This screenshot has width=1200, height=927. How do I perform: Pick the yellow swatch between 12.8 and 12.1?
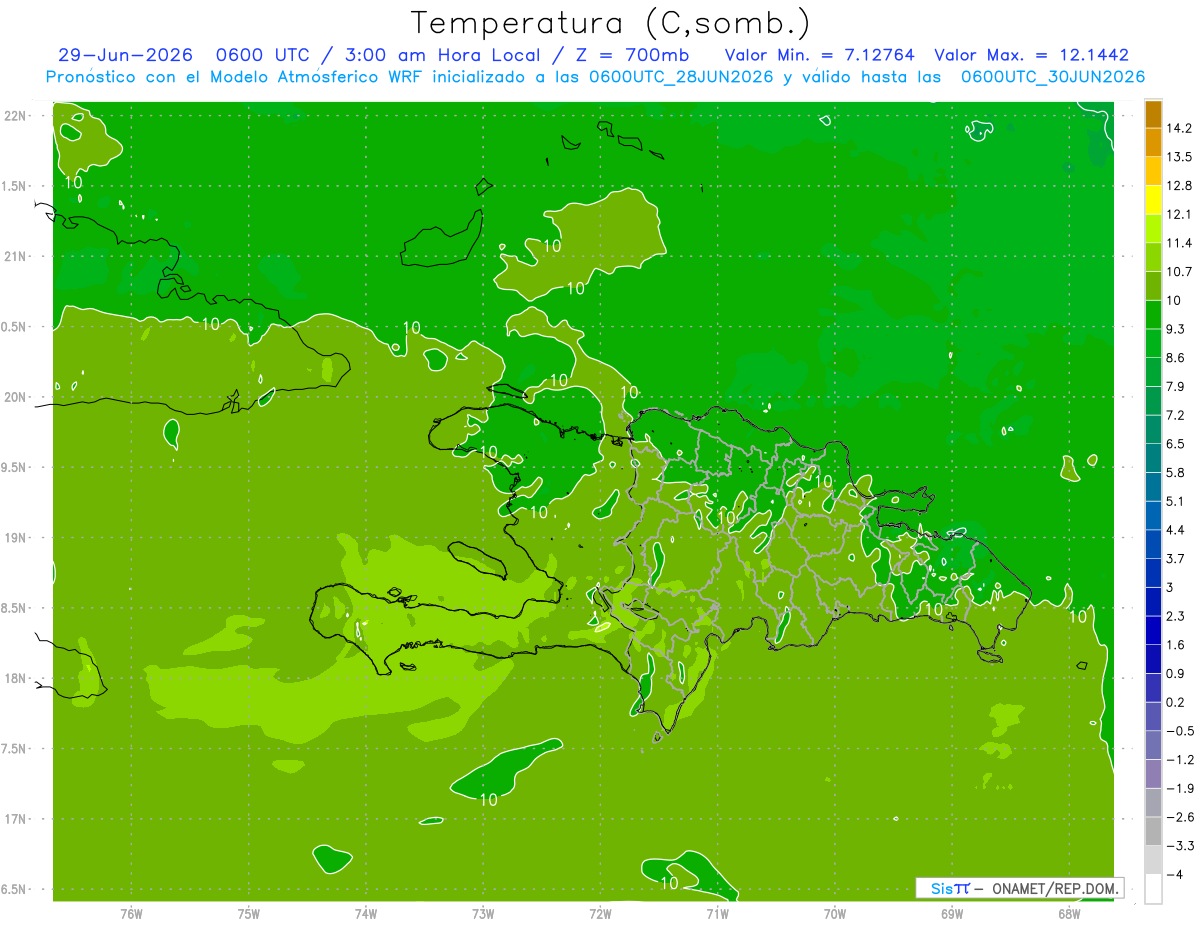(x=1153, y=200)
